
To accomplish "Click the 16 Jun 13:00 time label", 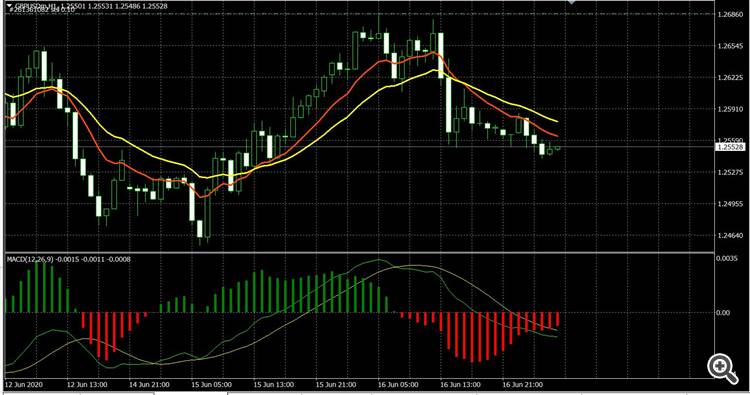I will (460, 384).
